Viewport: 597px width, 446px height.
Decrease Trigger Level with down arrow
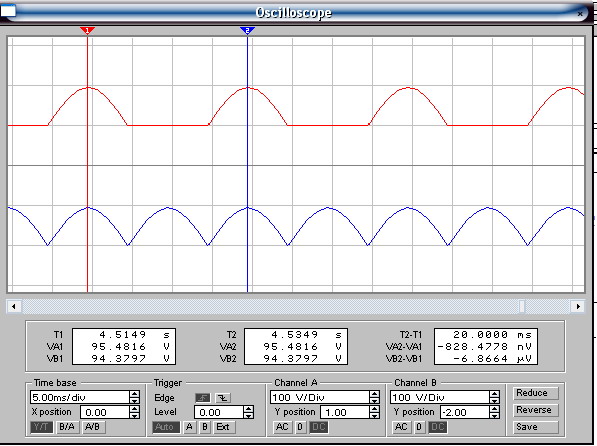pyautogui.click(x=249, y=416)
